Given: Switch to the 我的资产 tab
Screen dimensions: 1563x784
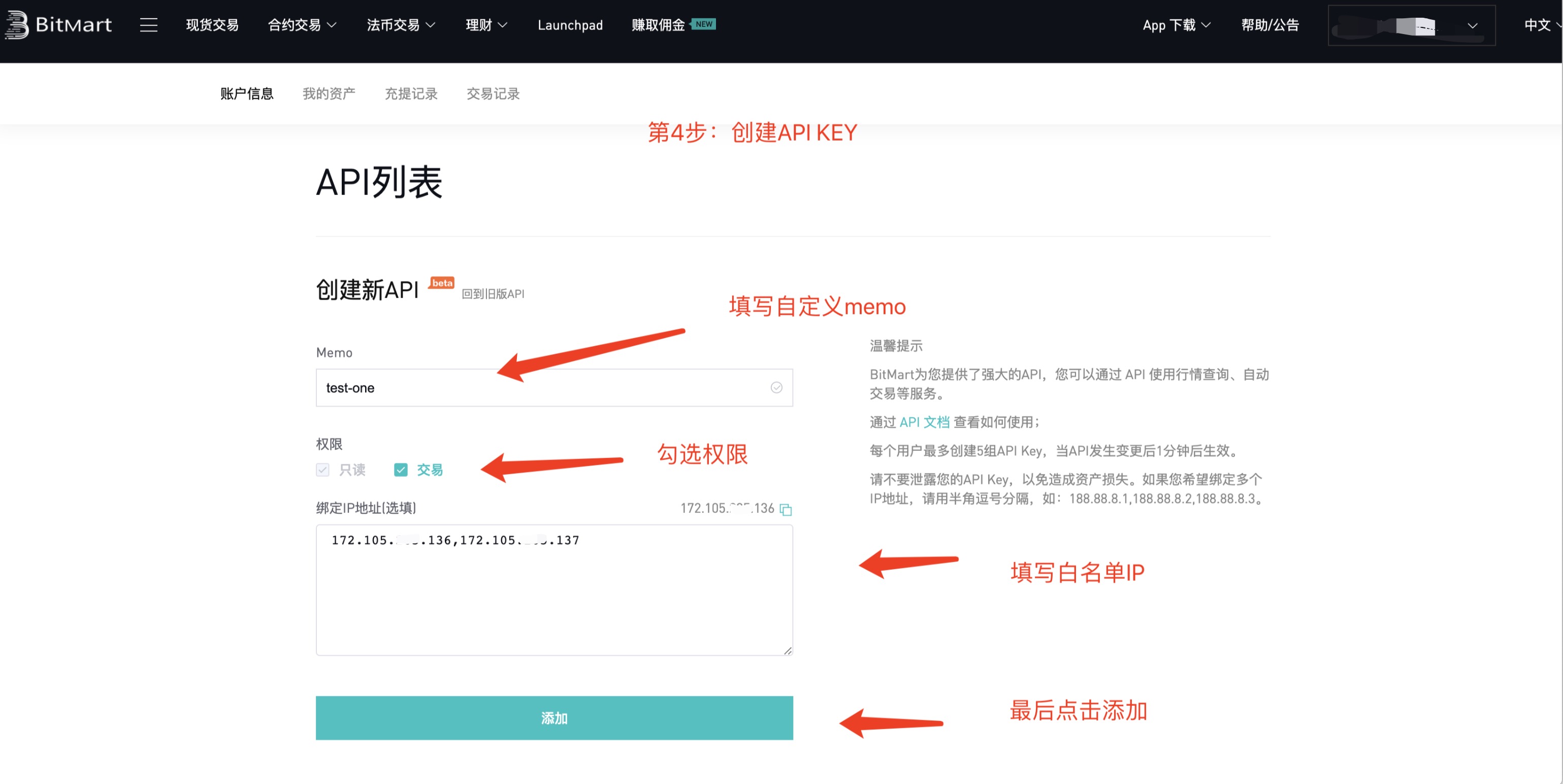Looking at the screenshot, I should coord(329,93).
